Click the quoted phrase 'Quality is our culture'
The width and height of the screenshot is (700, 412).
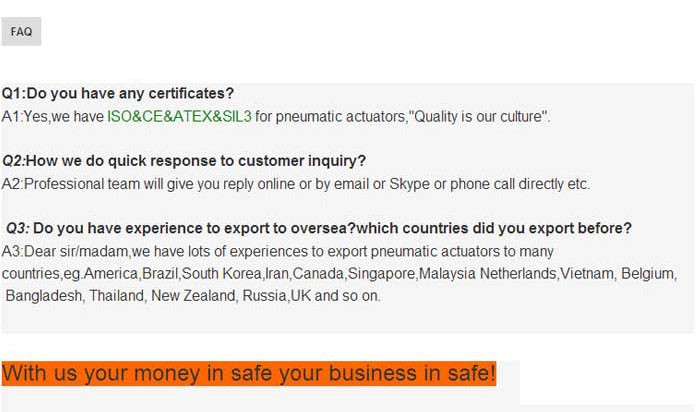point(479,117)
